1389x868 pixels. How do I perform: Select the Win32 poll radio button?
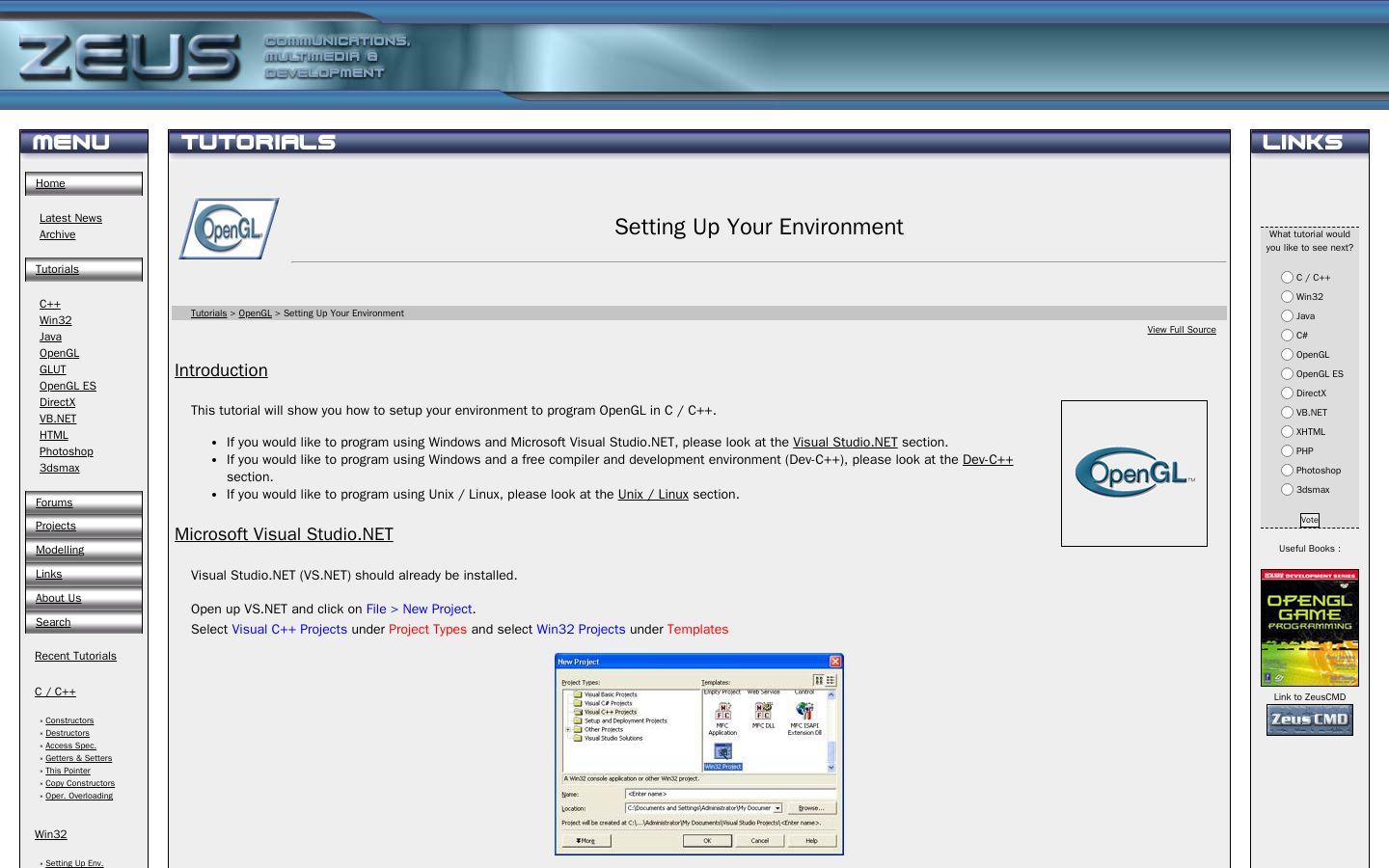1287,297
